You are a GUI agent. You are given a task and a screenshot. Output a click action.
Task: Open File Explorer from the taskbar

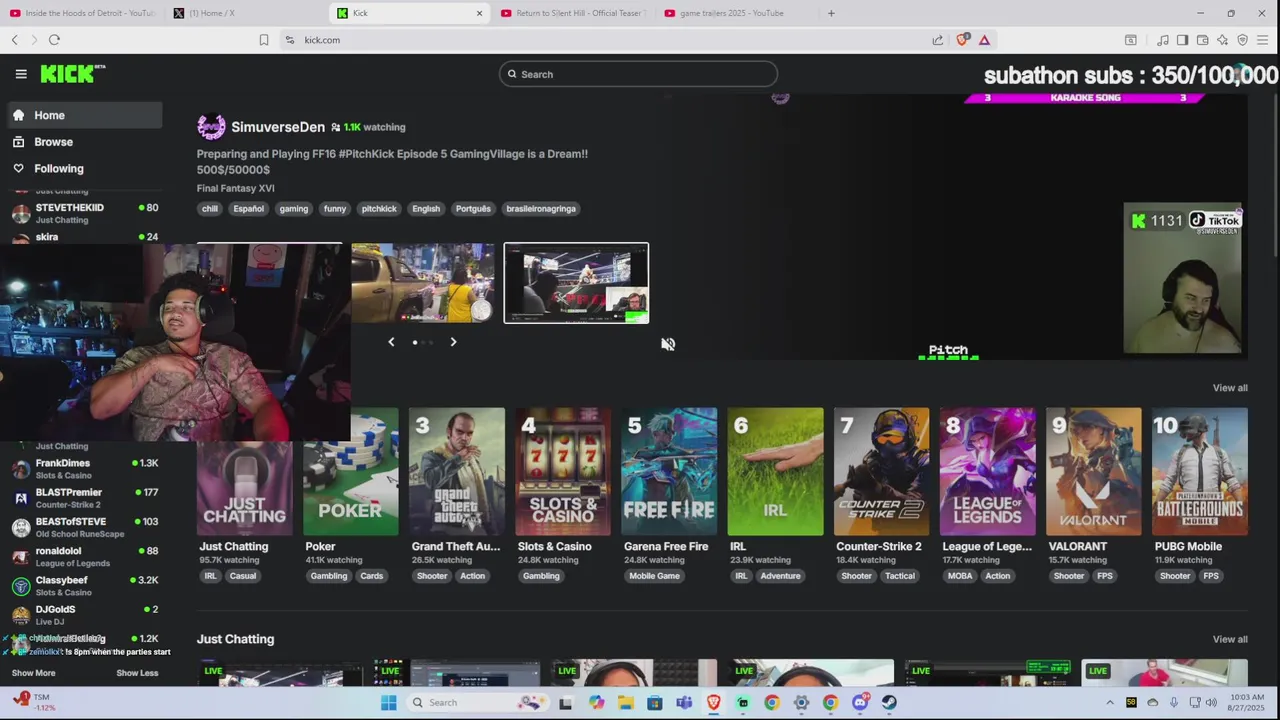pyautogui.click(x=625, y=702)
